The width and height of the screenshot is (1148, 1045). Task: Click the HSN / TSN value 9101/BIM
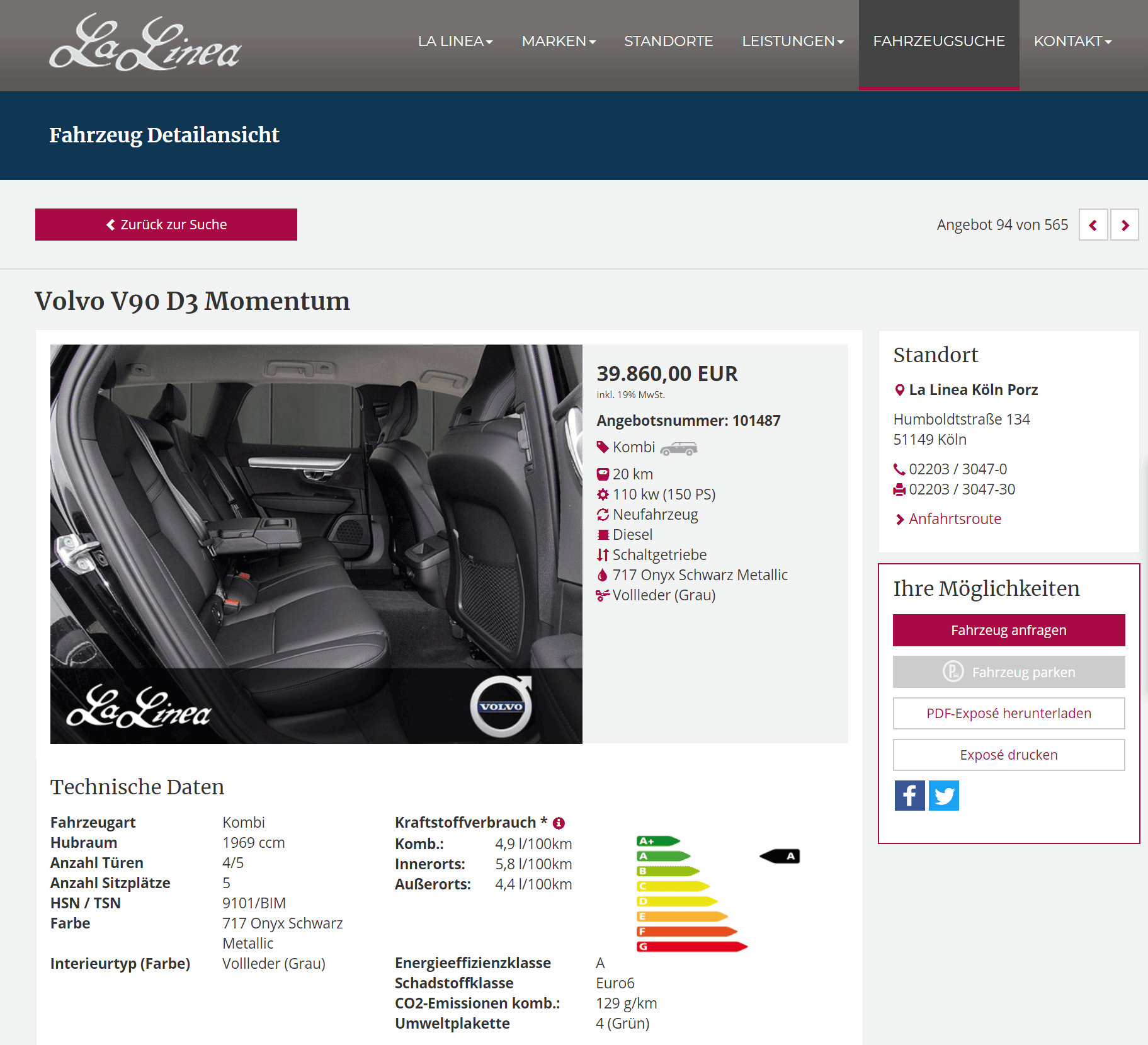pyautogui.click(x=254, y=903)
